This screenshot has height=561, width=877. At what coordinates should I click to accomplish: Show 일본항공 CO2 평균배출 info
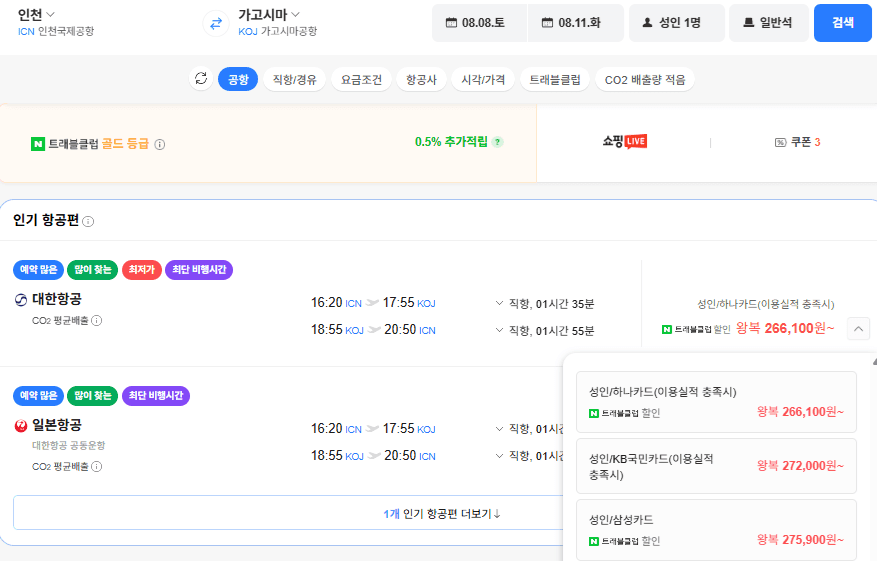click(97, 466)
